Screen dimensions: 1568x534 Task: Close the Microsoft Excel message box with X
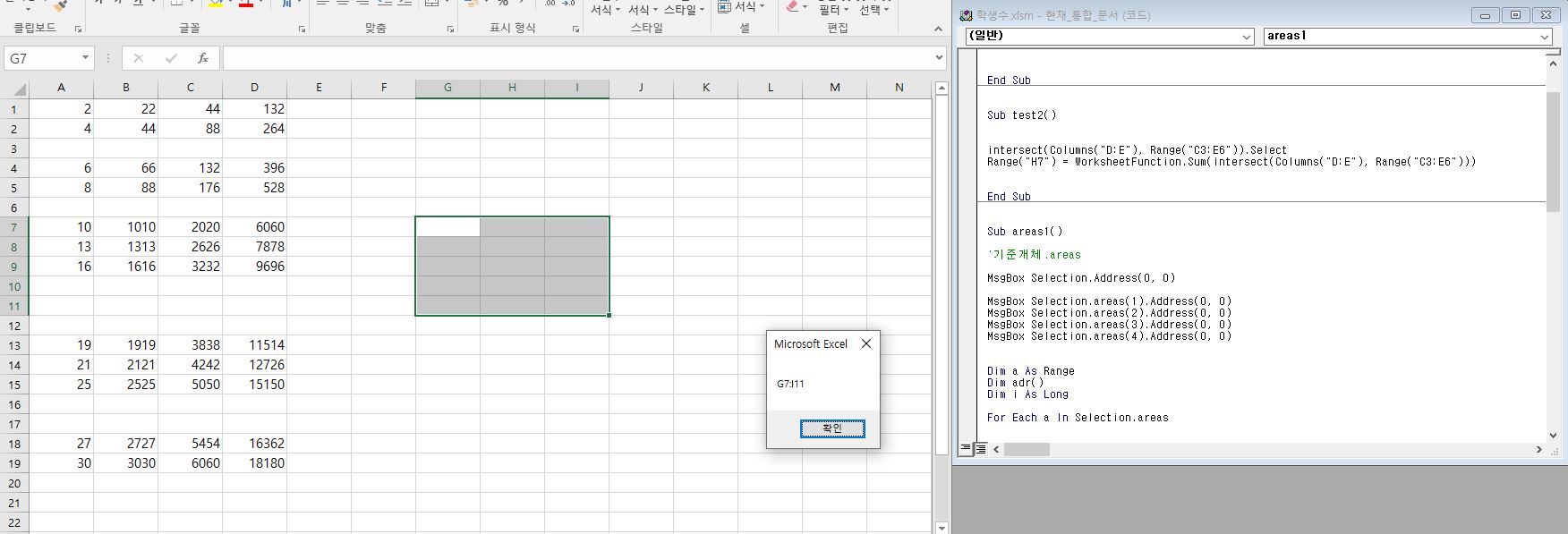pos(865,343)
